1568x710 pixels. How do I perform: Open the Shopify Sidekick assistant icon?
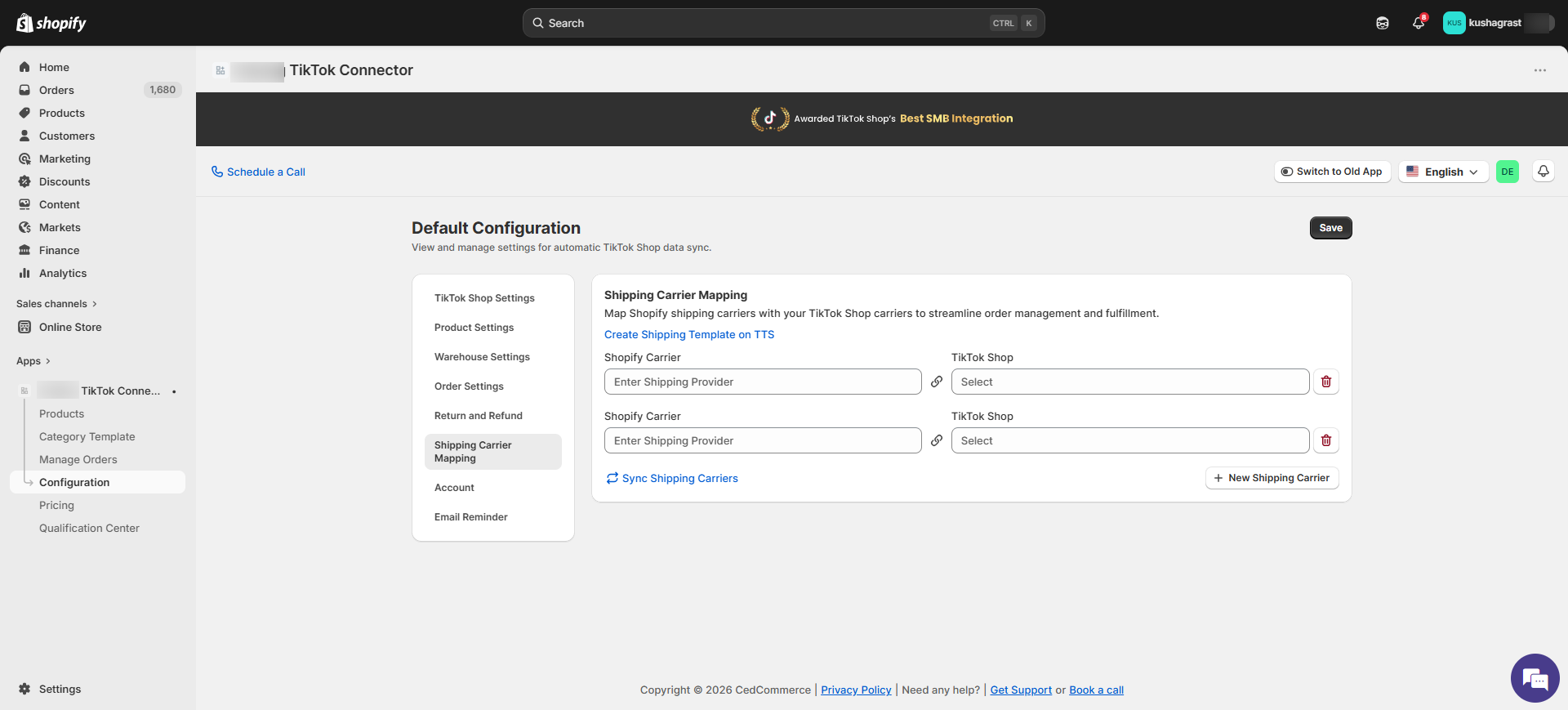(x=1382, y=23)
